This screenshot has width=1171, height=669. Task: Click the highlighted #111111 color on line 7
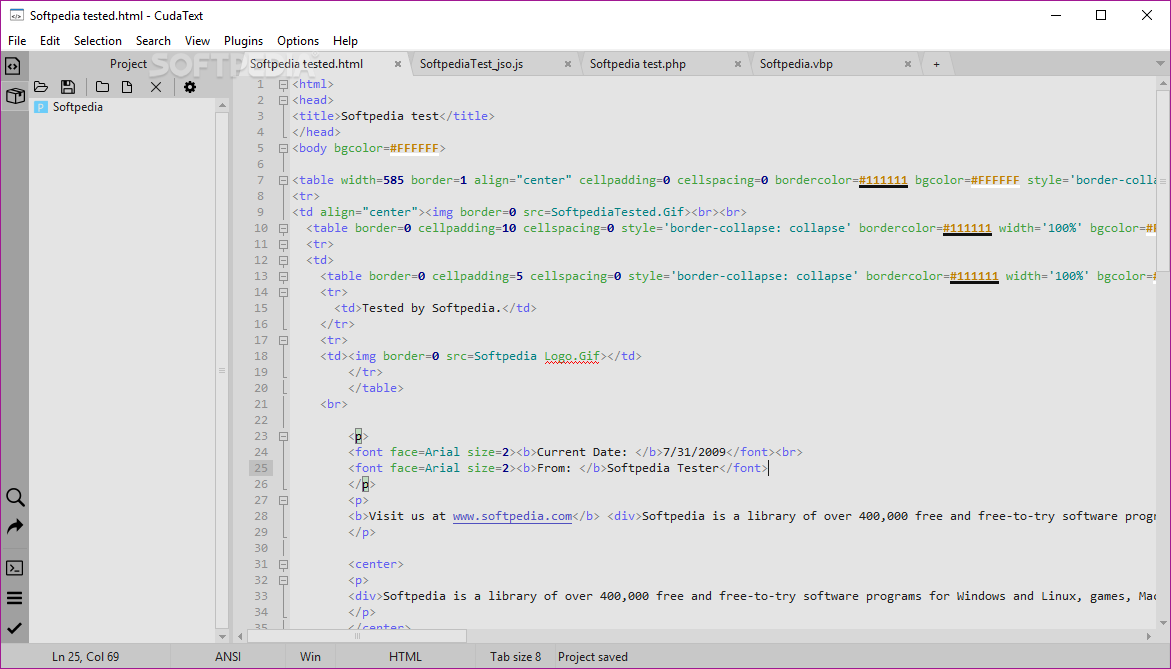[x=883, y=180]
